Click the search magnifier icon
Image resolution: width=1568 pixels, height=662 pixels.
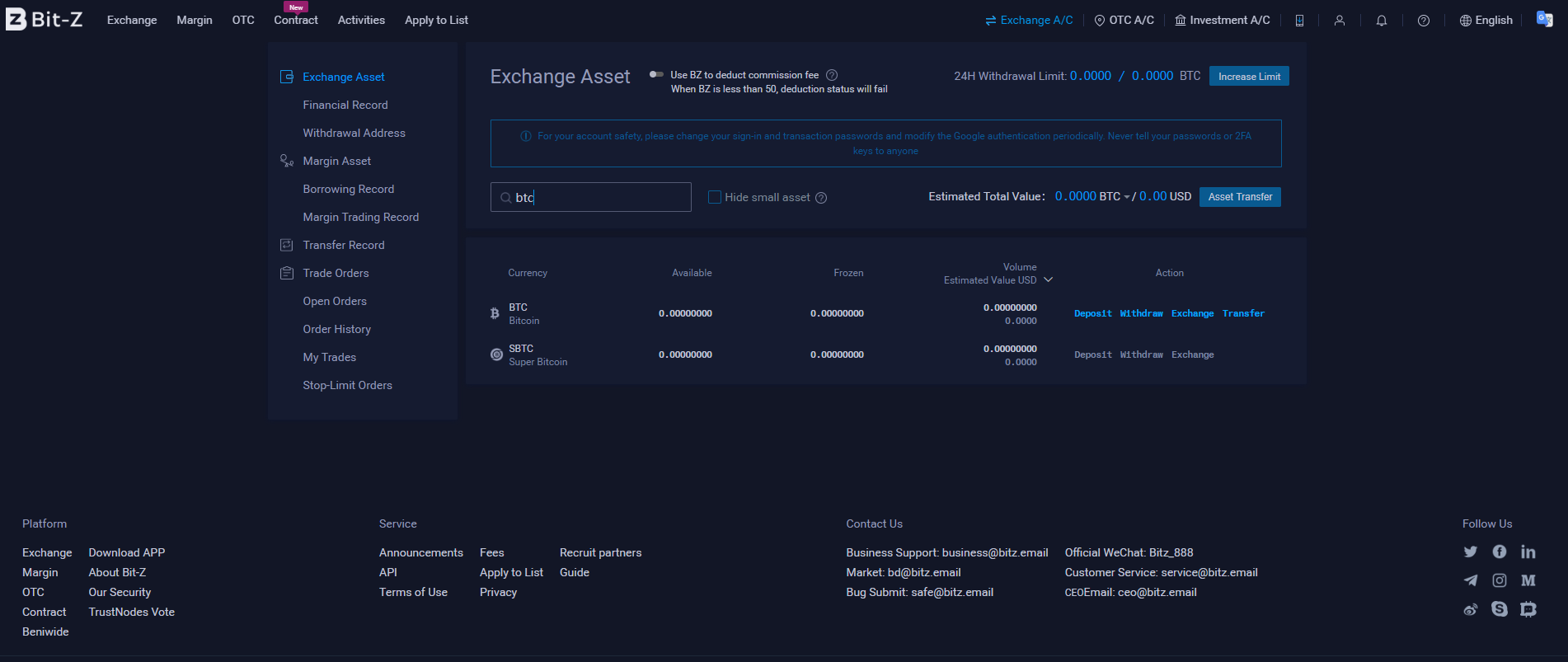pyautogui.click(x=505, y=198)
